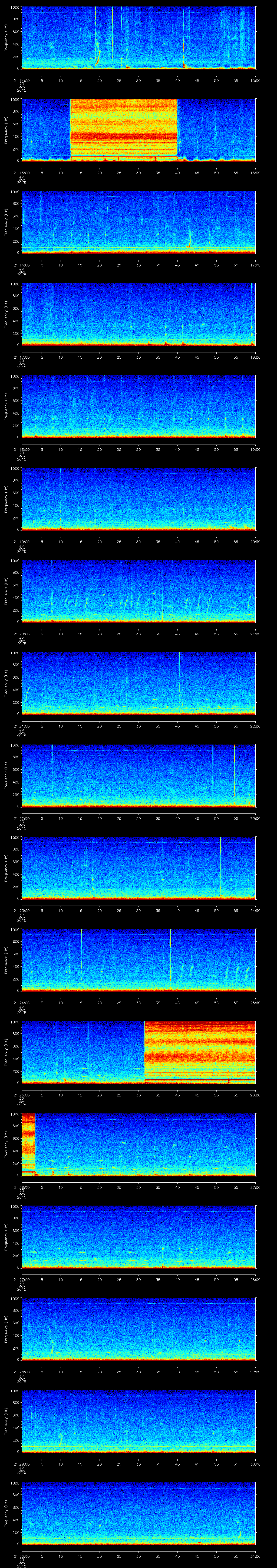Select the spectrogram panel starting at 21:27:00
This screenshot has width=277, height=1568.
139,1237
